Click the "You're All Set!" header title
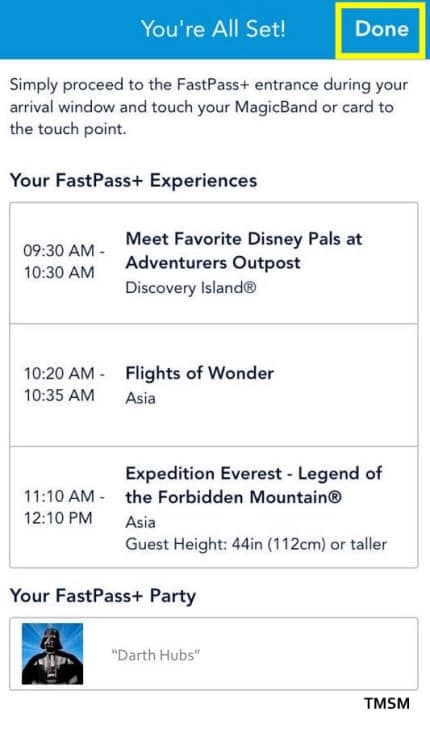This screenshot has height=741, width=430. click(x=213, y=29)
